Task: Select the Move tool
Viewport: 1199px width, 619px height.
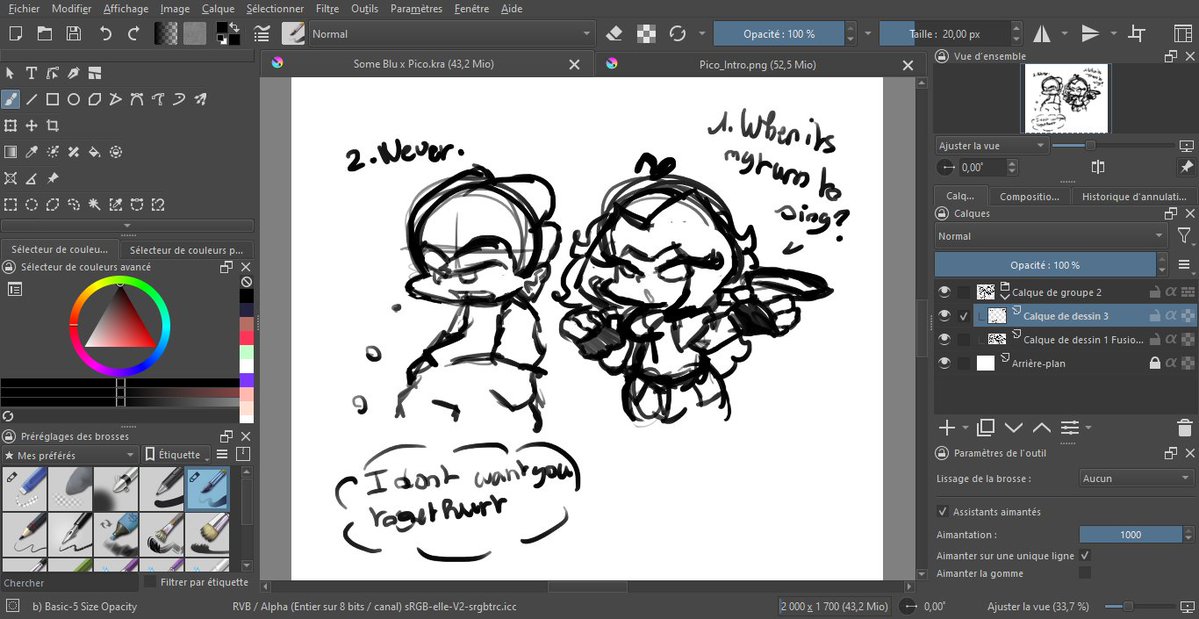Action: tap(31, 125)
